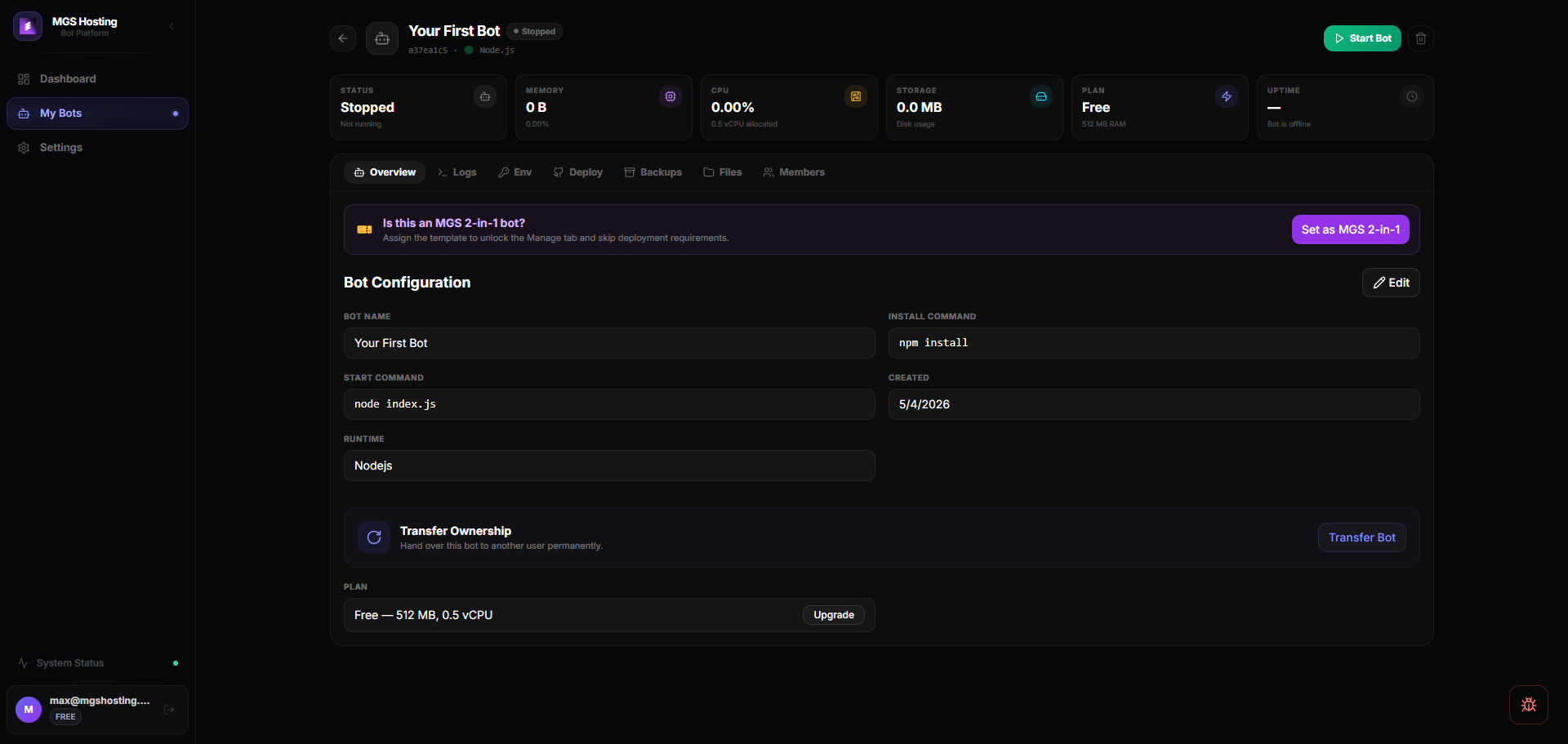The height and width of the screenshot is (744, 1568).
Task: Log out using the sidebar exit icon
Action: [169, 710]
